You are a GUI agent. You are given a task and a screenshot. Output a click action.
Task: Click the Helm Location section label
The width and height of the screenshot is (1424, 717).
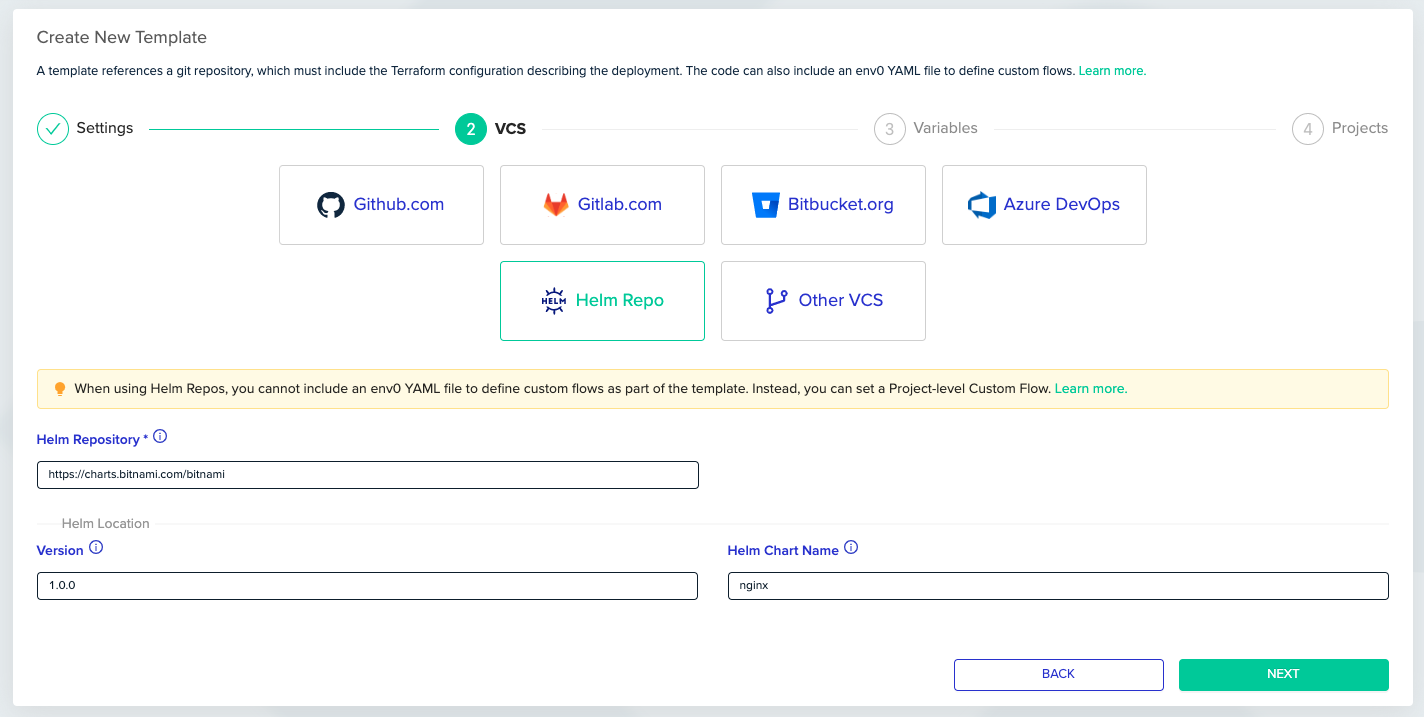click(106, 524)
